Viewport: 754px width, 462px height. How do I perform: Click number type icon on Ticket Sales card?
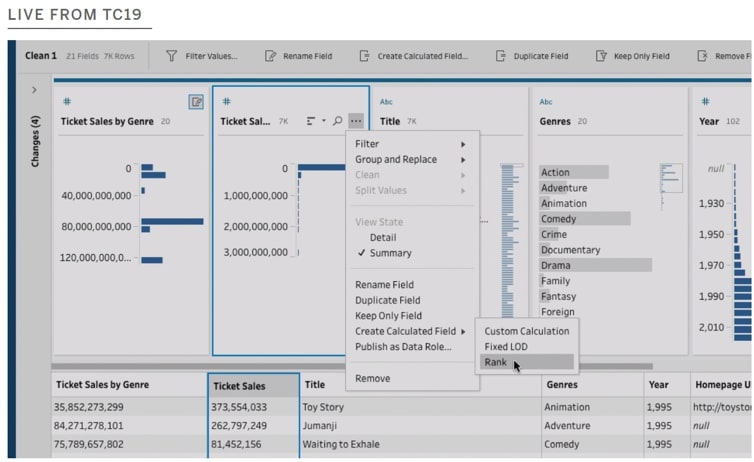tap(226, 101)
